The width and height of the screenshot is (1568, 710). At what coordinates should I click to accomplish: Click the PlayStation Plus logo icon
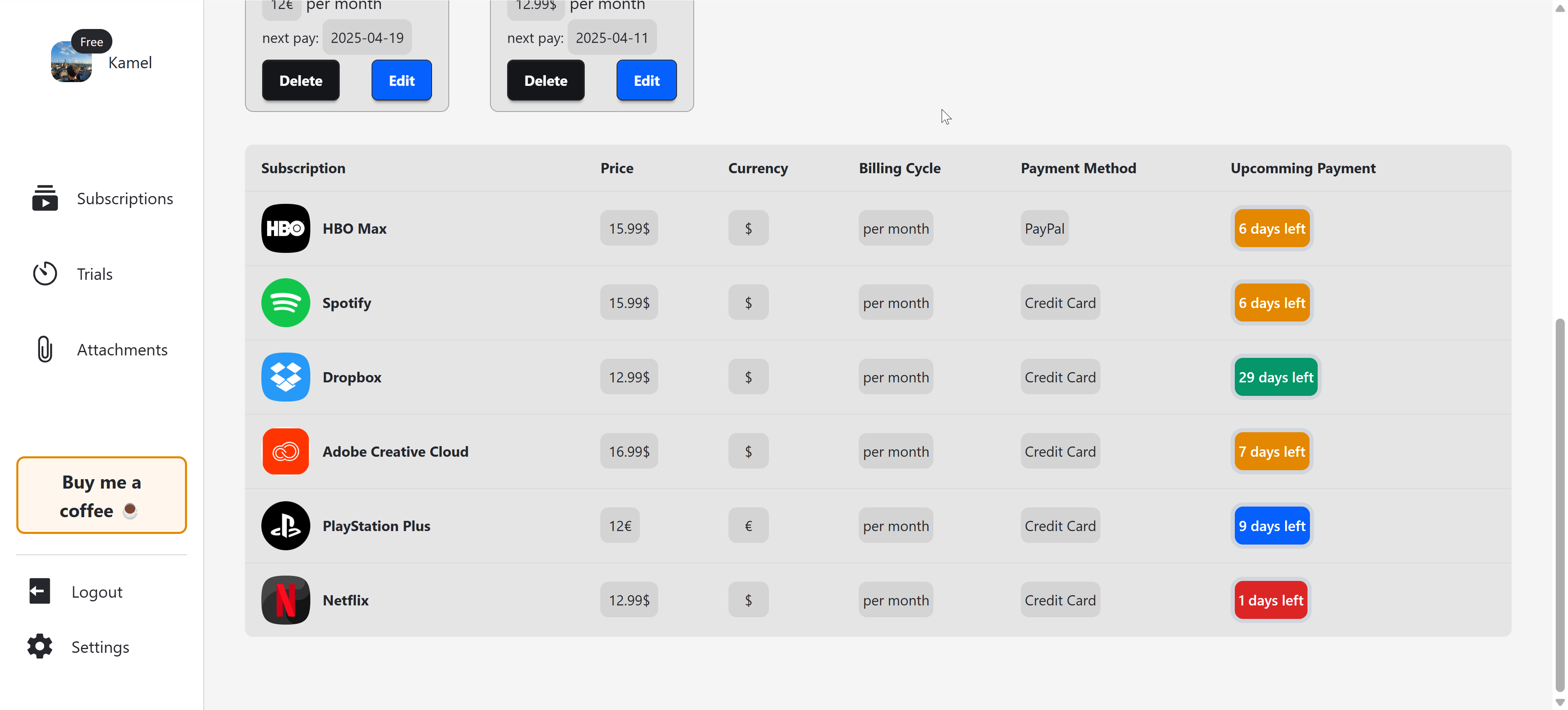285,525
